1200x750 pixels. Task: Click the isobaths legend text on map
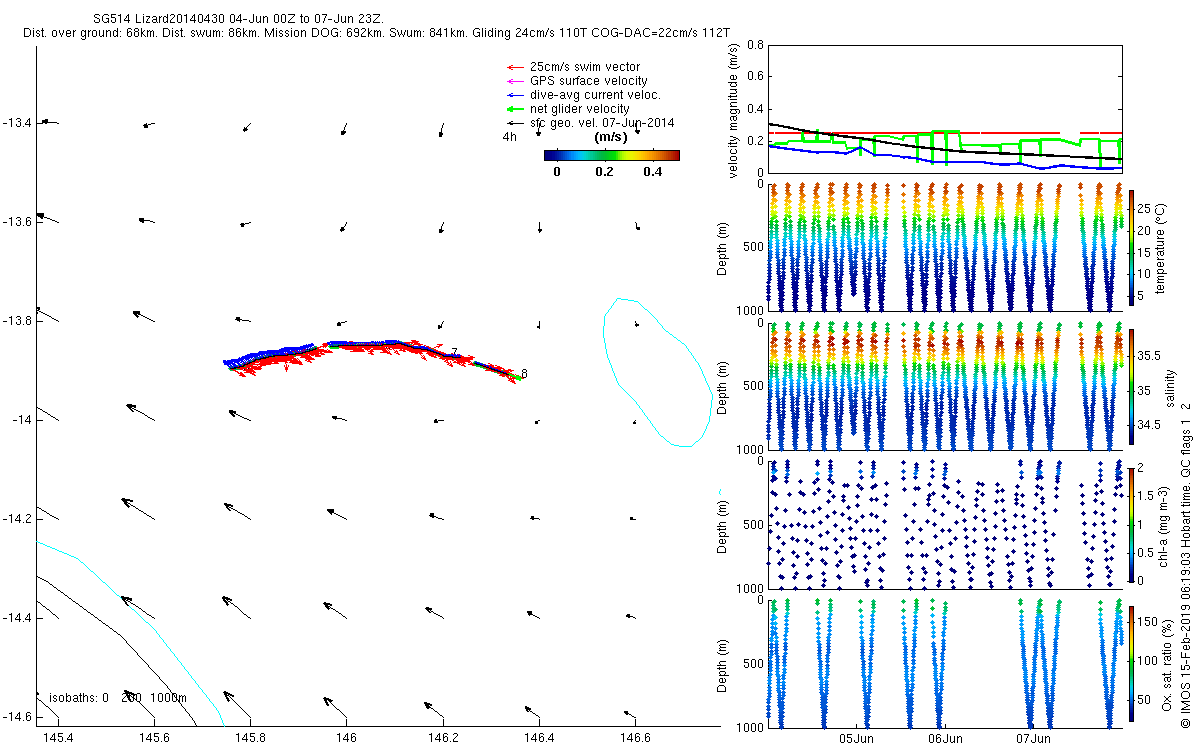pos(118,698)
